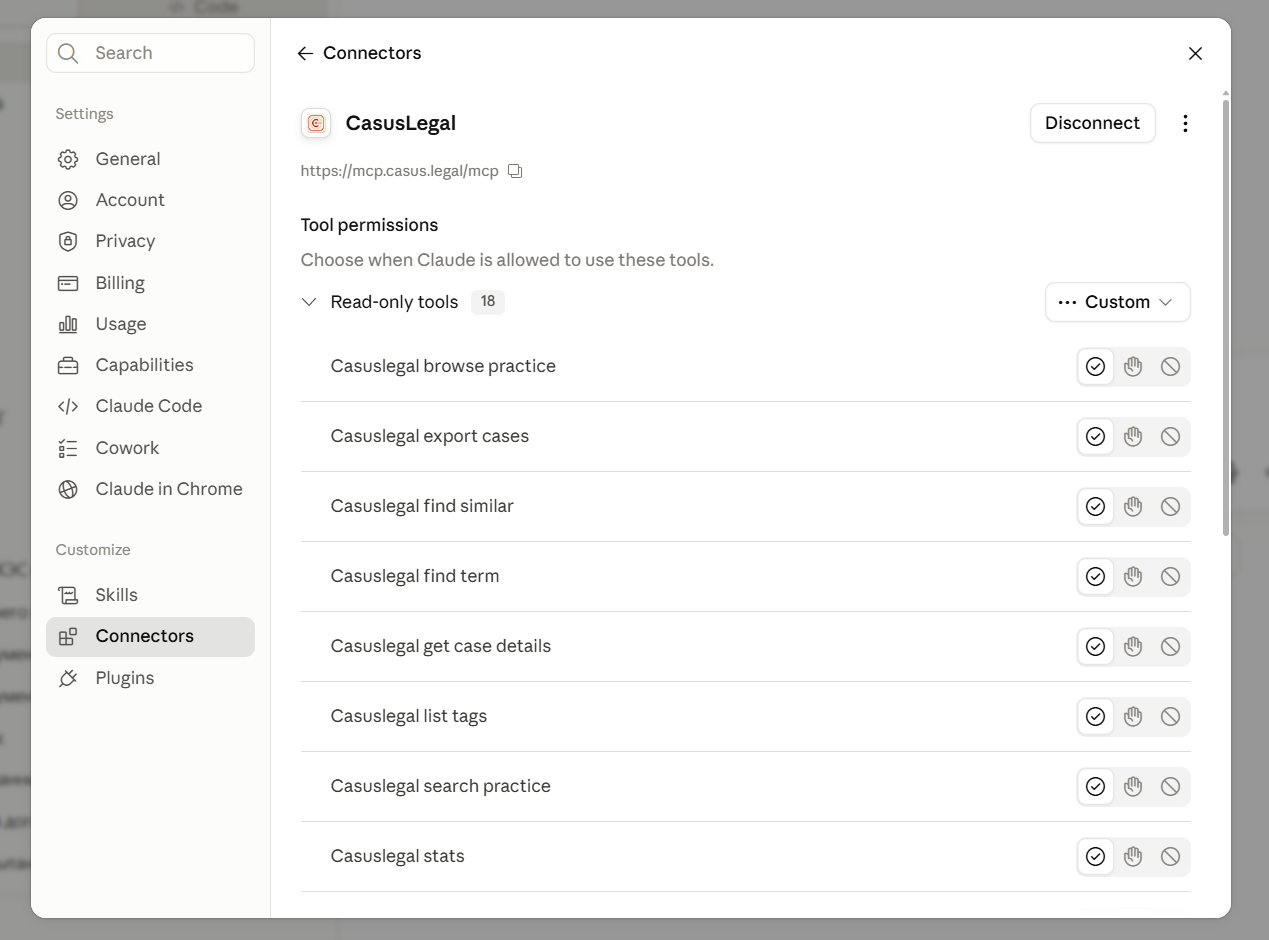The height and width of the screenshot is (940, 1269).
Task: Click the Plugins plug icon
Action: click(x=68, y=678)
